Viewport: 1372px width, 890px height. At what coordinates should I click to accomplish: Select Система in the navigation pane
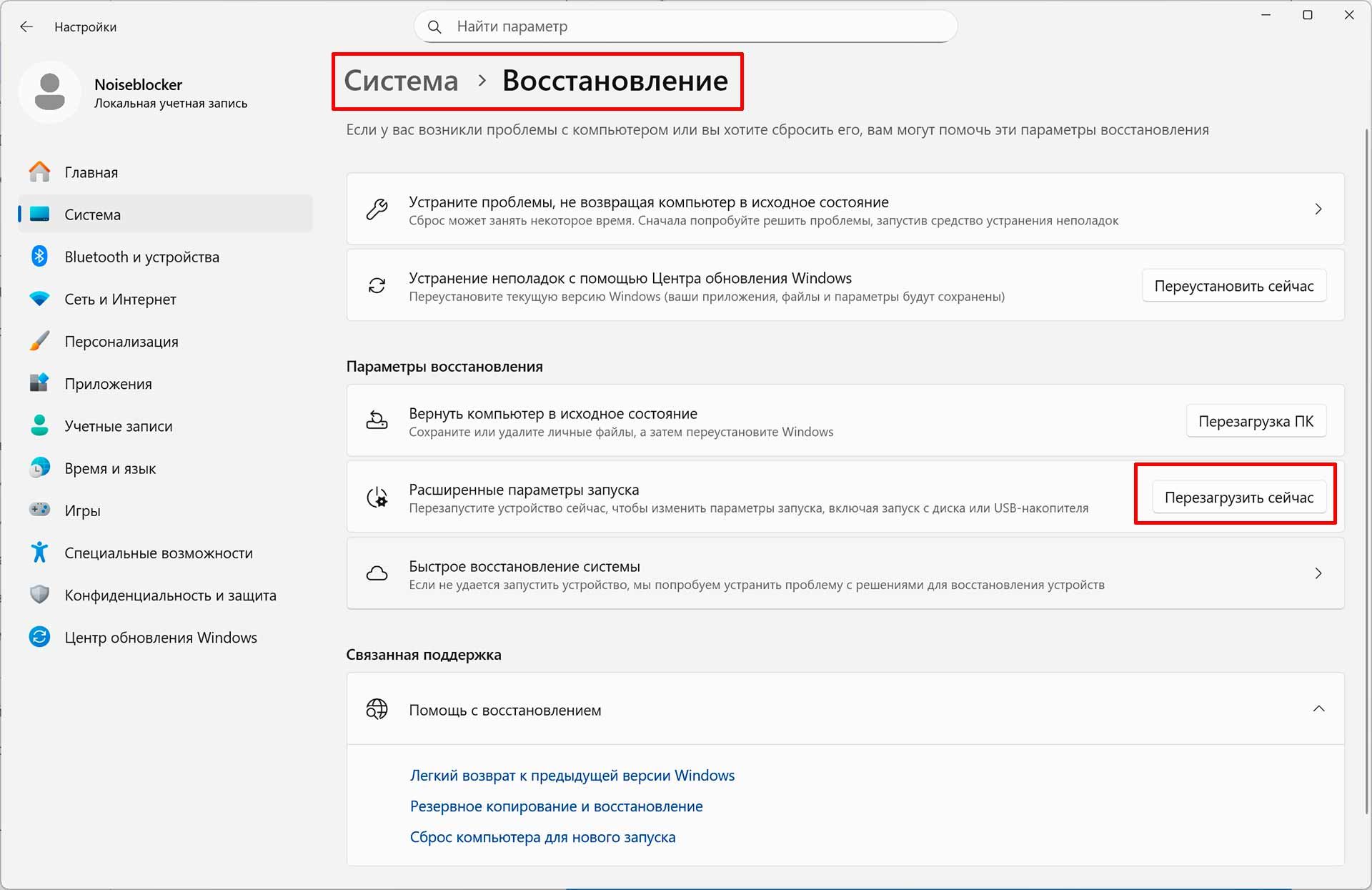(x=91, y=214)
